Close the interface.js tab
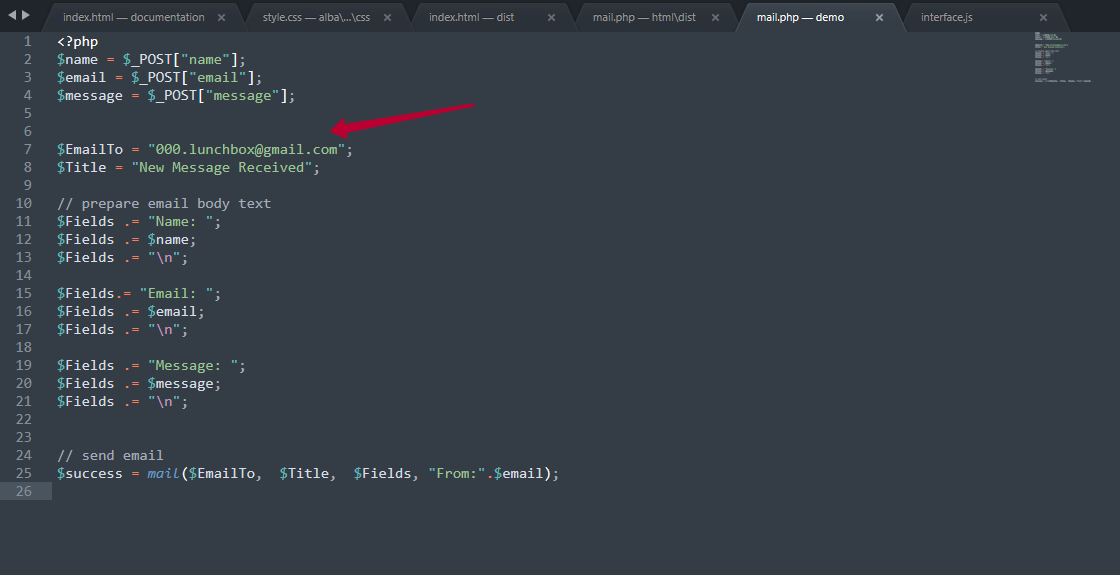1120x575 pixels. 1044,18
